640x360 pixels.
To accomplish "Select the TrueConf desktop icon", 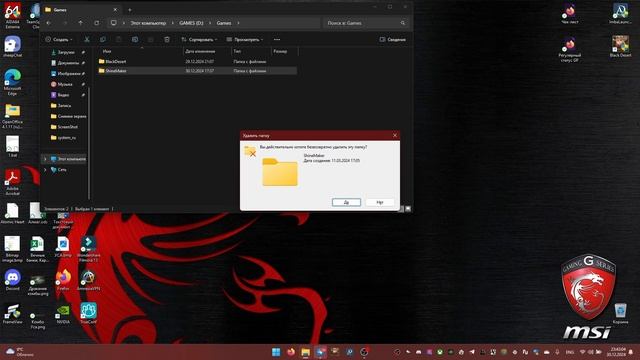I will pos(88,313).
